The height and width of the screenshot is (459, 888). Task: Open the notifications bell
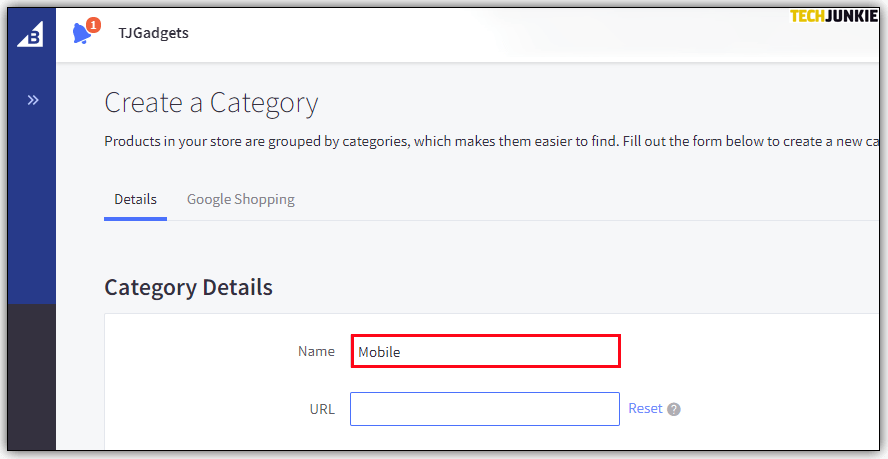coord(82,34)
